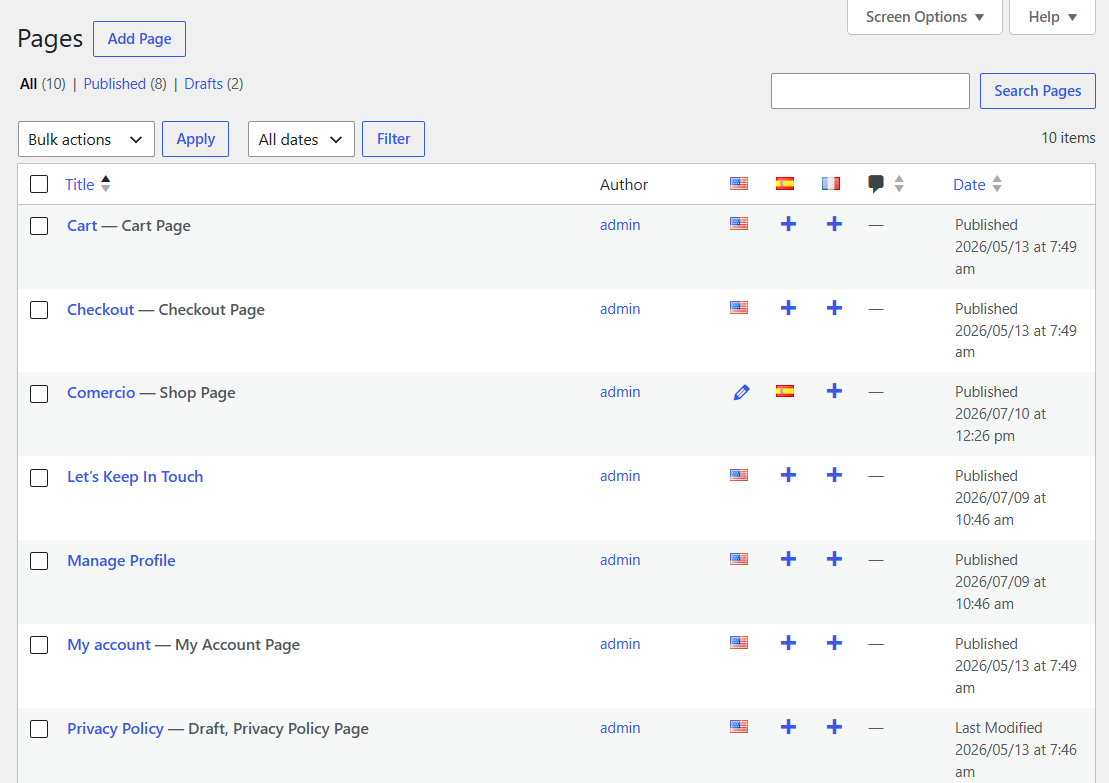This screenshot has width=1109, height=783.
Task: Toggle the select-all checkbox in table header
Action: click(x=39, y=184)
